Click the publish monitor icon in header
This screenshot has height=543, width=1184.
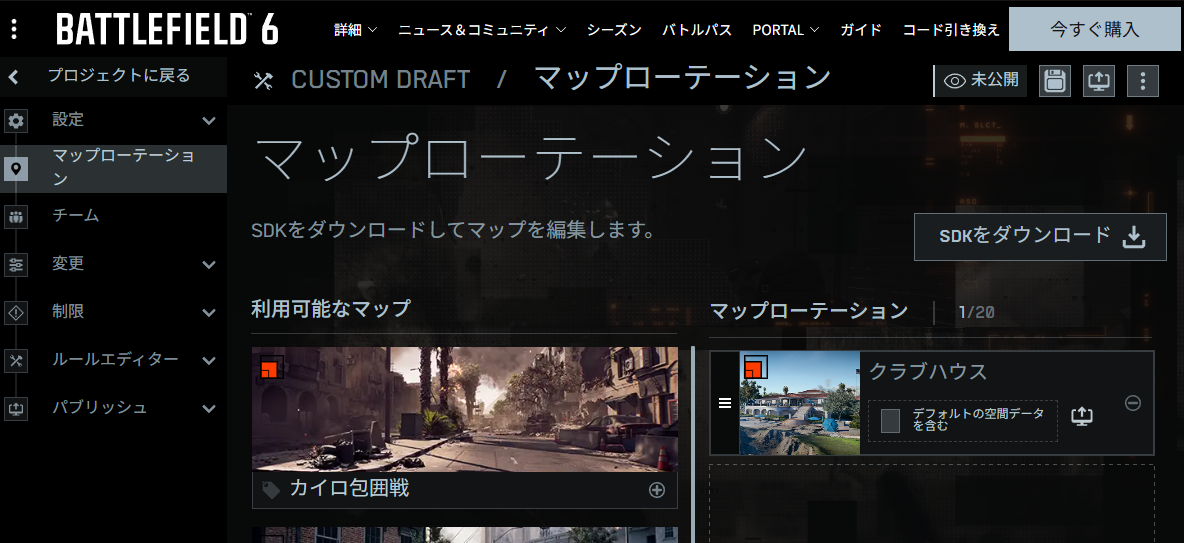(x=1099, y=81)
